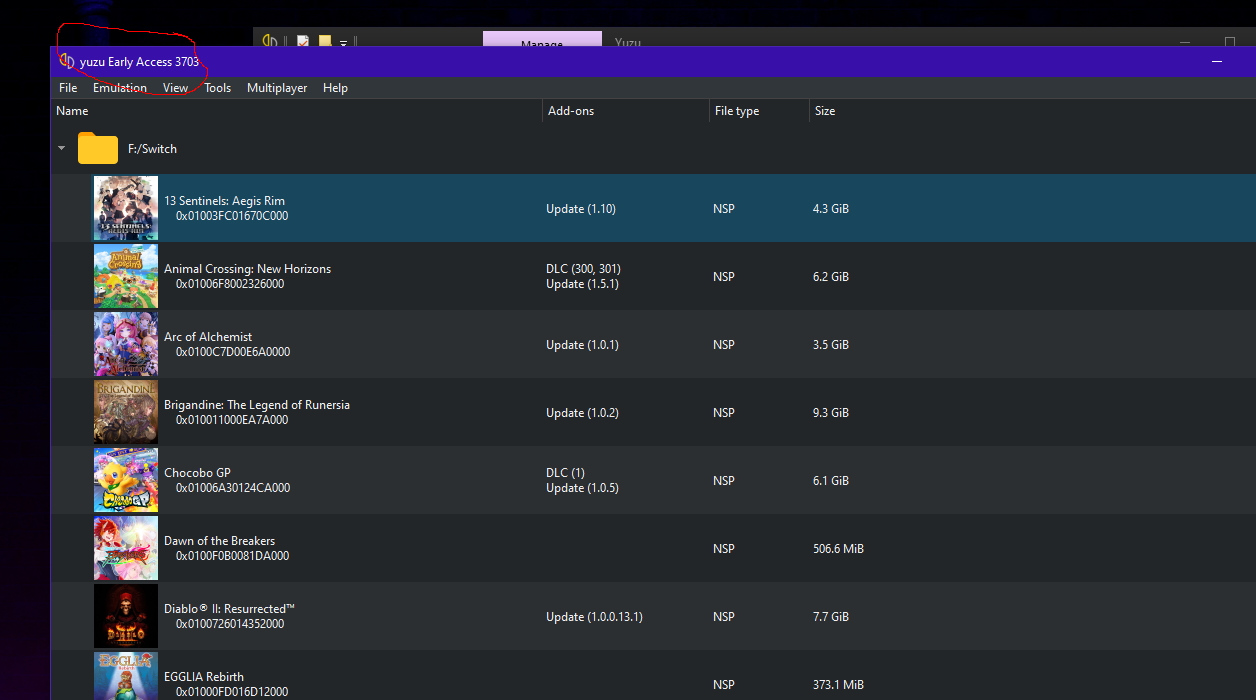The height and width of the screenshot is (700, 1256).
Task: Select the F:/Switch folder icon
Action: click(98, 148)
